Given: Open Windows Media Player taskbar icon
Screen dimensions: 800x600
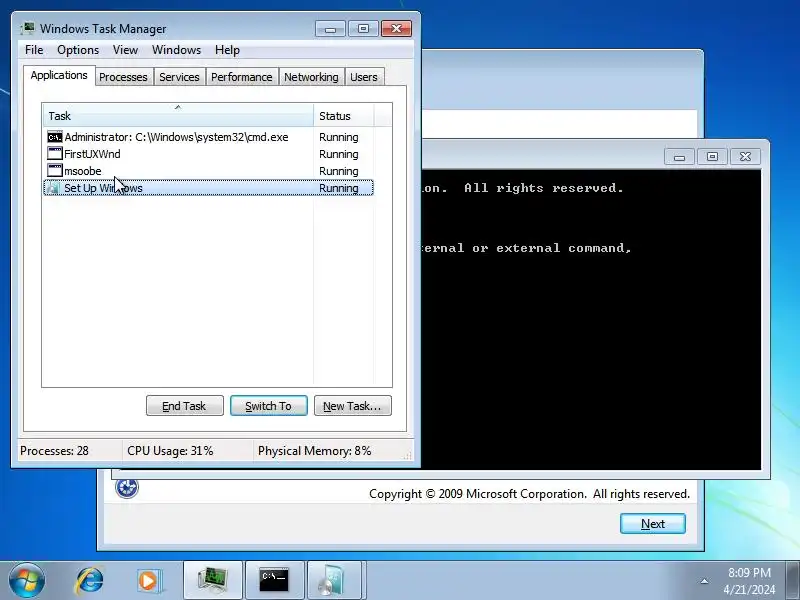Looking at the screenshot, I should tap(149, 581).
